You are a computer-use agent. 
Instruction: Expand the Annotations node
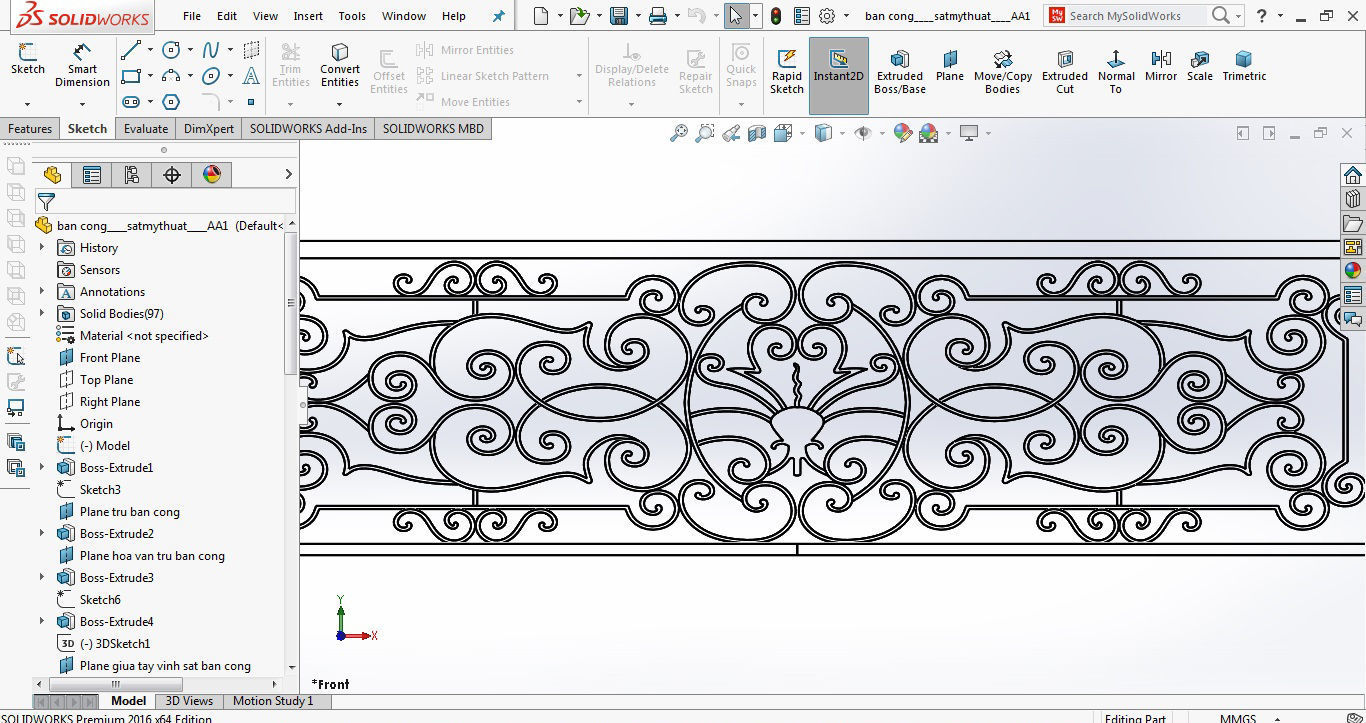(42, 291)
